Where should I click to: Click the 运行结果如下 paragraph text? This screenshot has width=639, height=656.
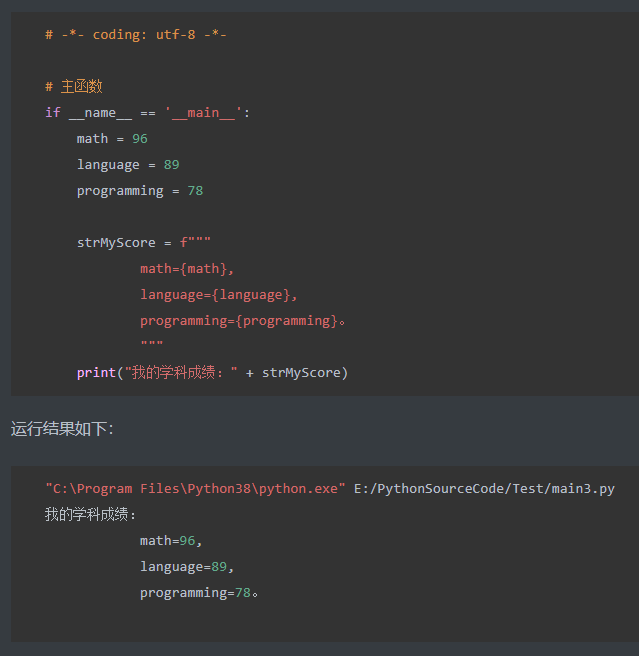[62, 429]
